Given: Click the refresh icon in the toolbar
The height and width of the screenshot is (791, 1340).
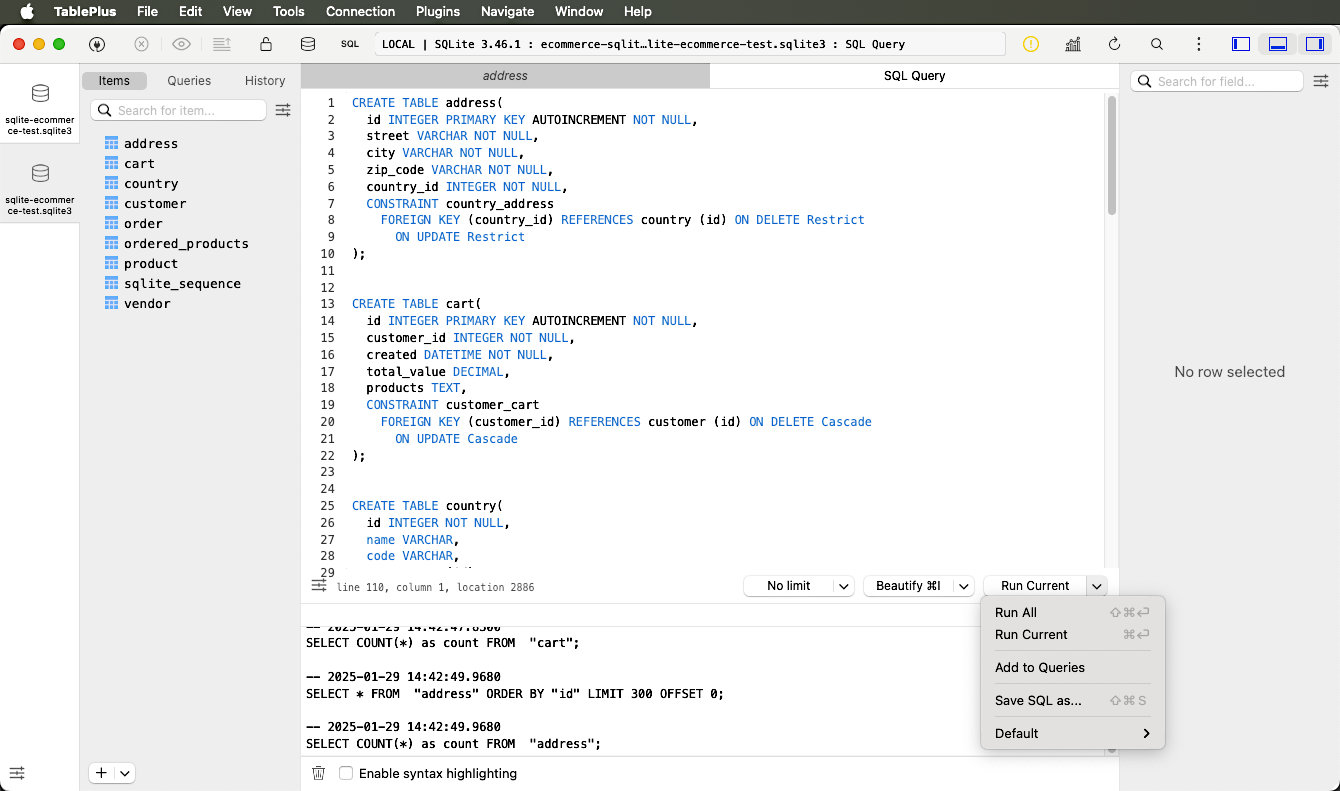Looking at the screenshot, I should click(1114, 44).
